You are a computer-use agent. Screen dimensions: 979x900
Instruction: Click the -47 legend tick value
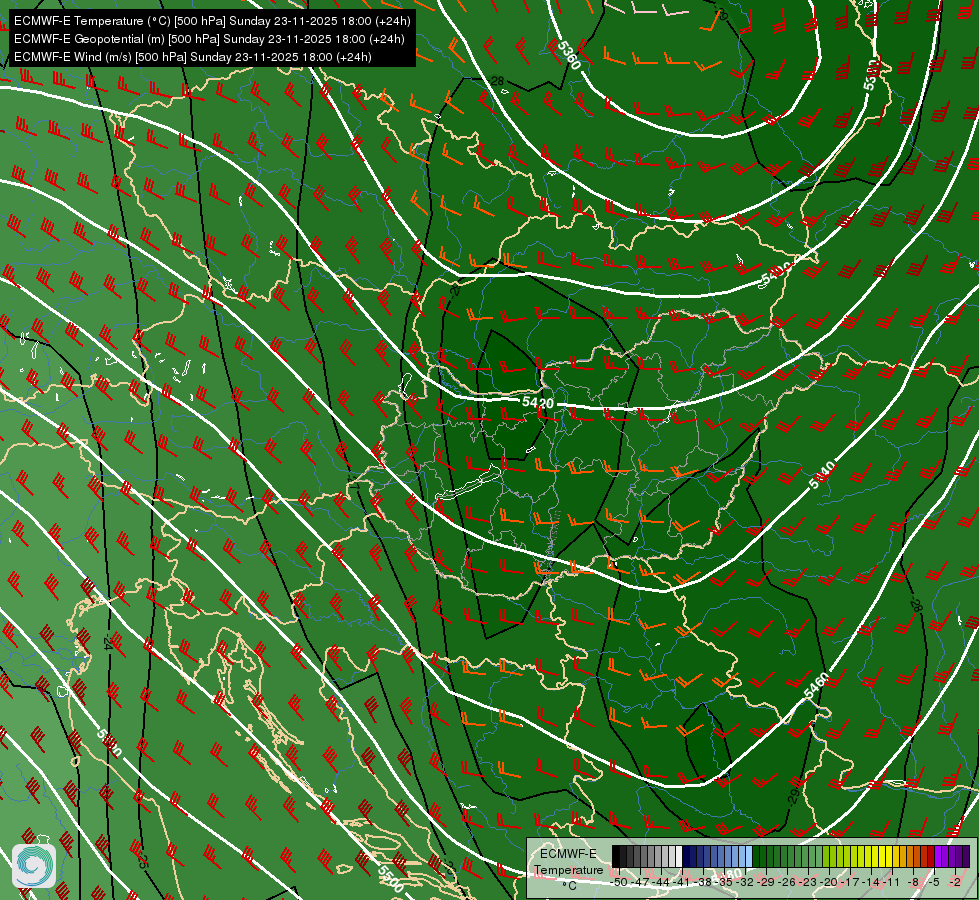pyautogui.click(x=640, y=882)
